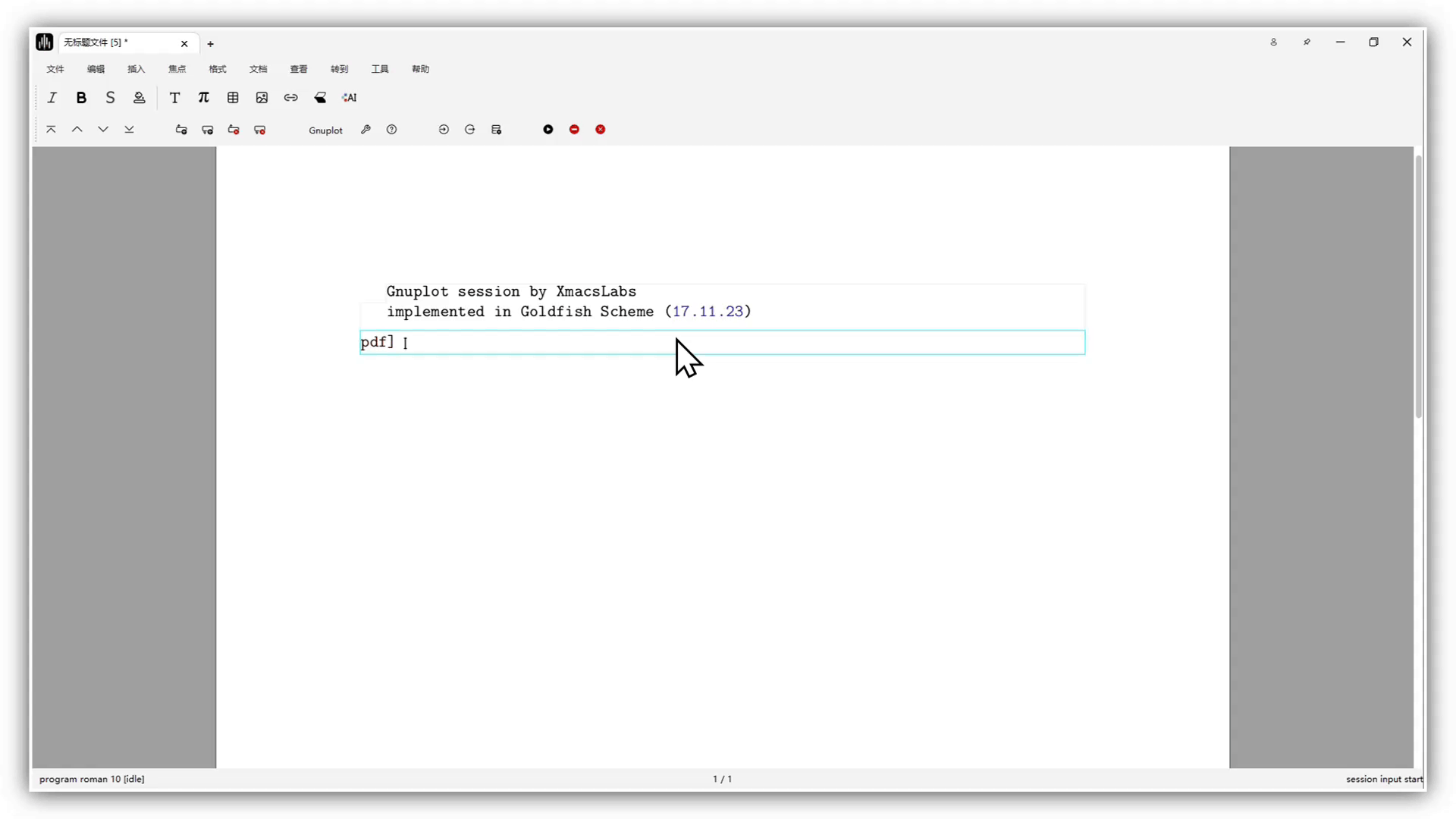Image resolution: width=1456 pixels, height=819 pixels.
Task: Go to first field with top chevron
Action: tap(51, 130)
